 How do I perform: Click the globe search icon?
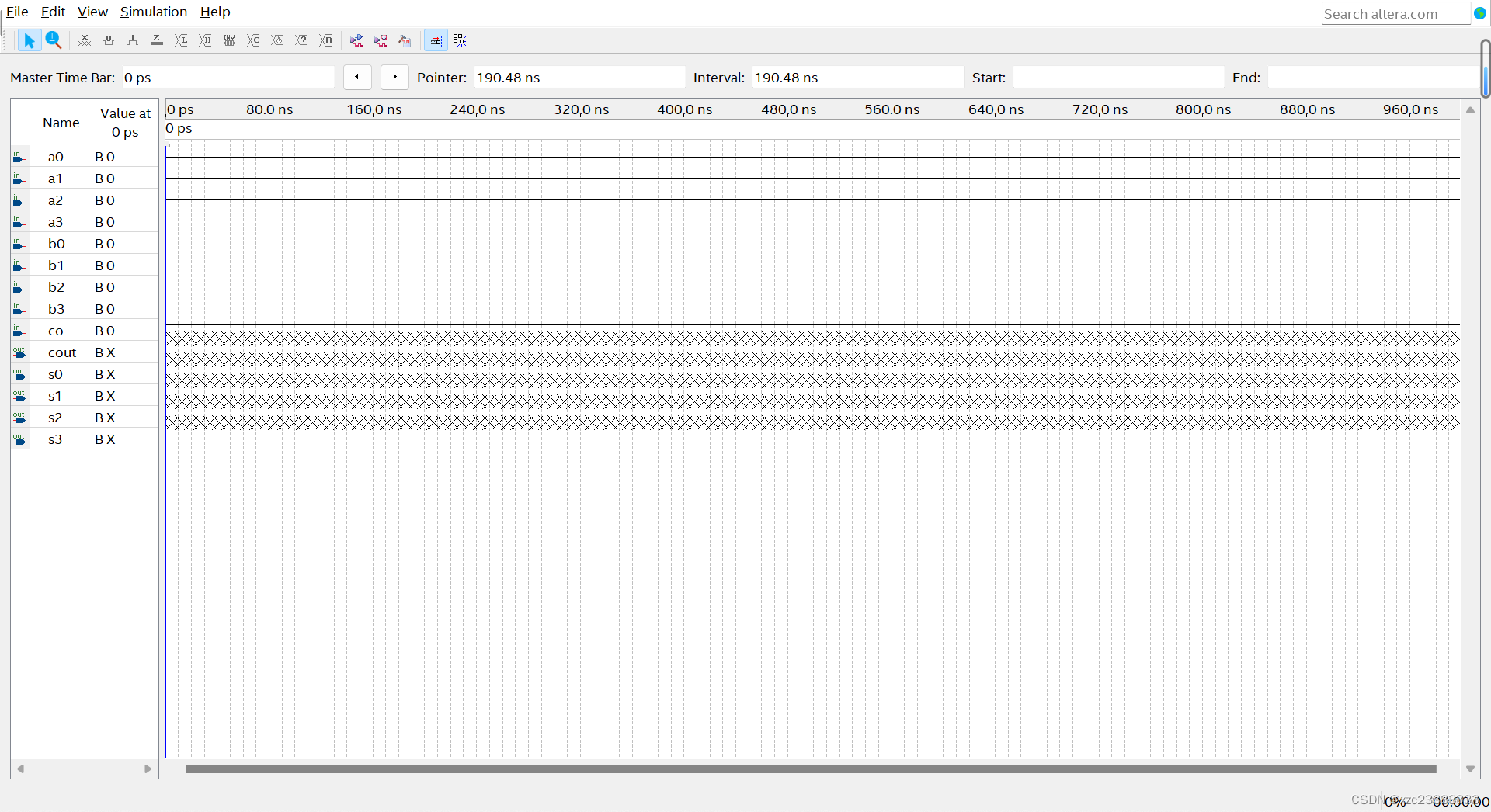pyautogui.click(x=1479, y=13)
